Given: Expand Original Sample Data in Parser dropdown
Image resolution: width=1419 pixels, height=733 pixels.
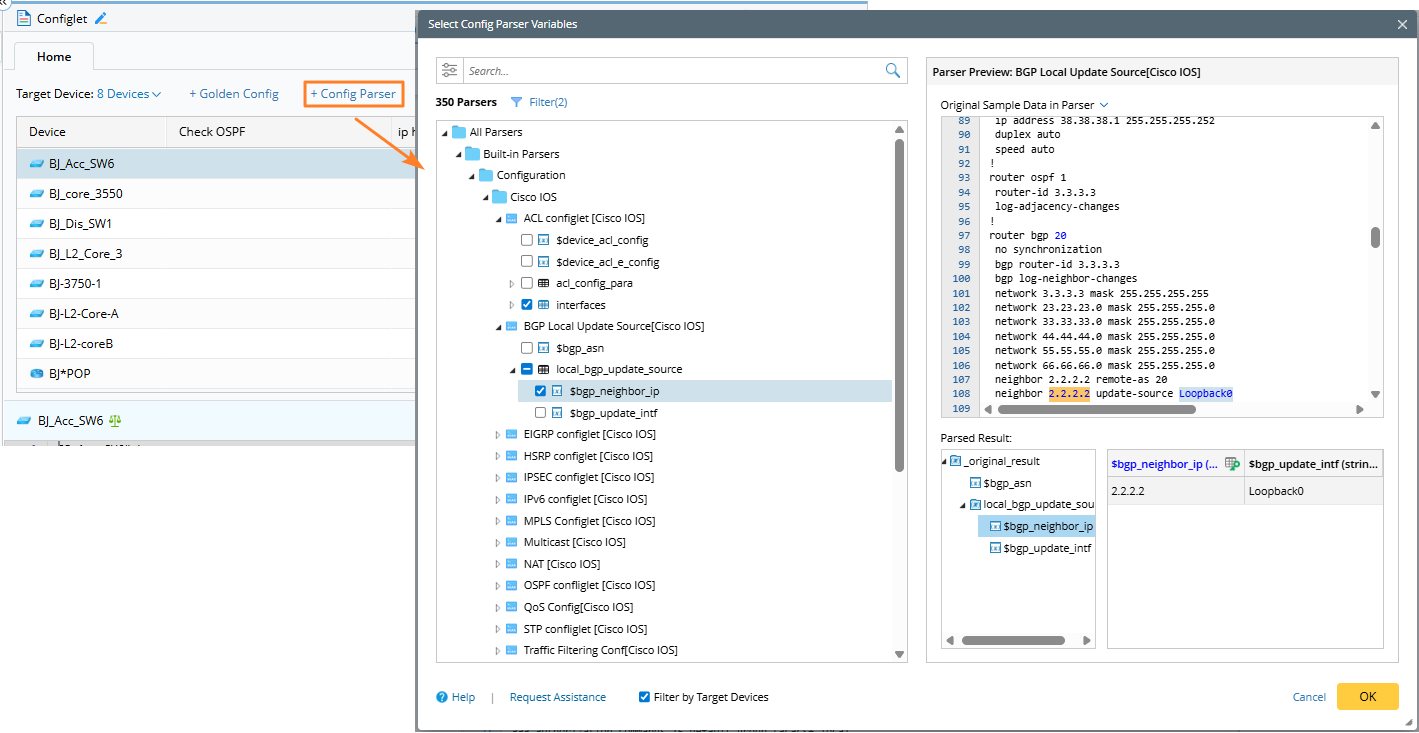Looking at the screenshot, I should click(x=1104, y=104).
